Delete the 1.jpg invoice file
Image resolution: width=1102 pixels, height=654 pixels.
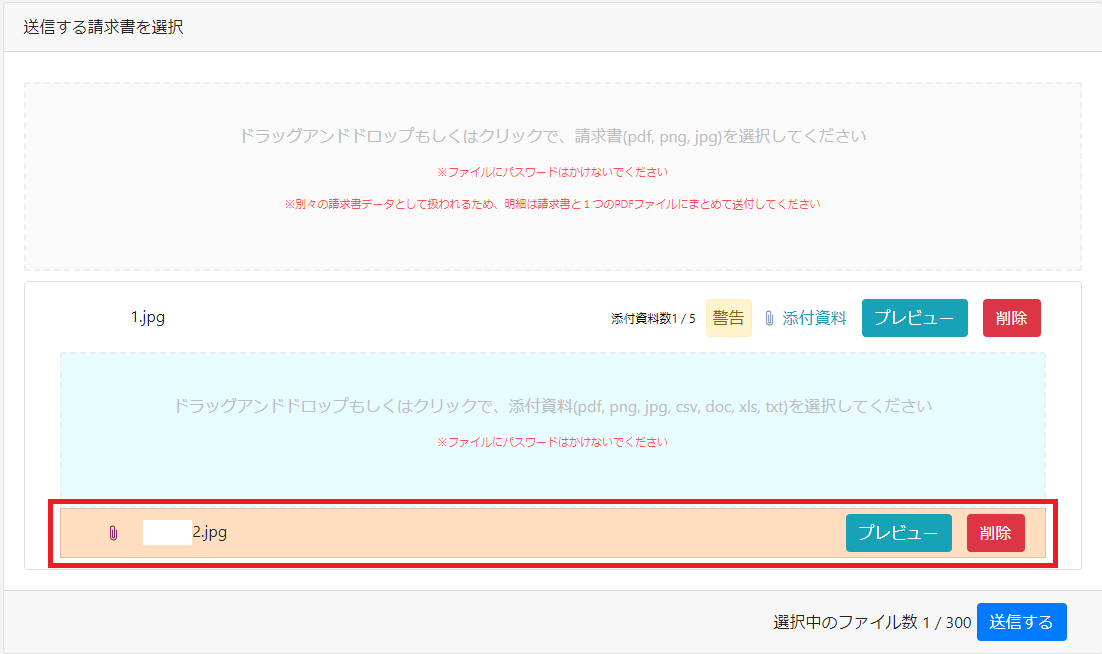(x=1011, y=318)
